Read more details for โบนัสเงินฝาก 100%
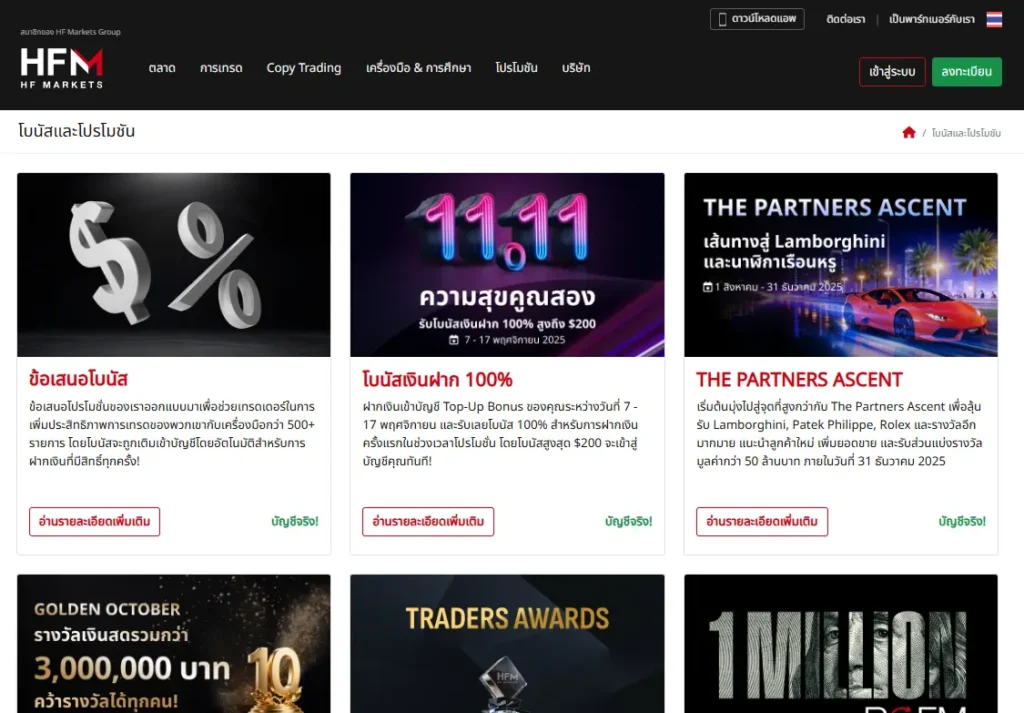1024x713 pixels. coord(428,522)
